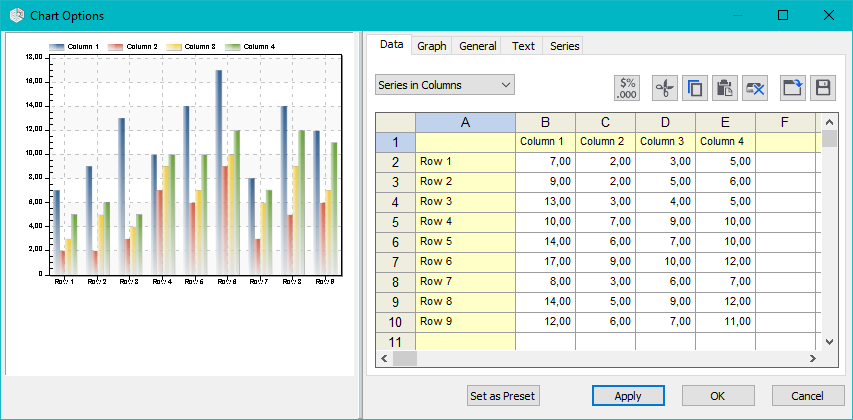Image resolution: width=853 pixels, height=420 pixels.
Task: Click the Paste clipboard icon
Action: (725, 87)
